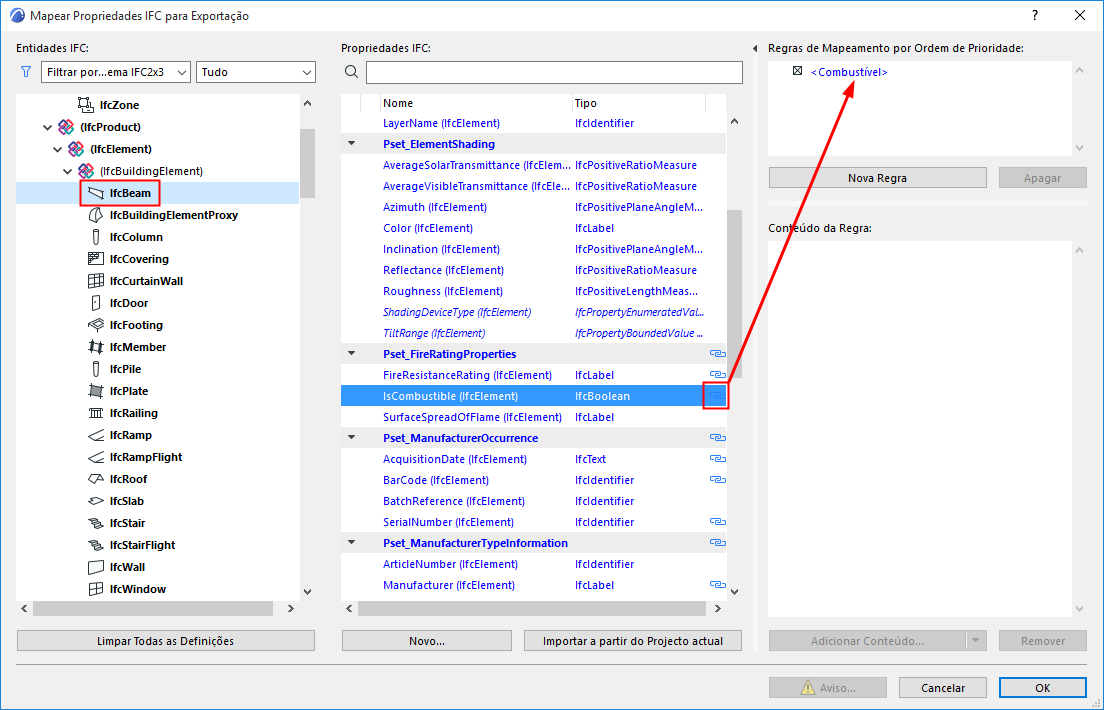Click the IfcMember entity icon
Screen dimensions: 1104x710
coord(96,347)
